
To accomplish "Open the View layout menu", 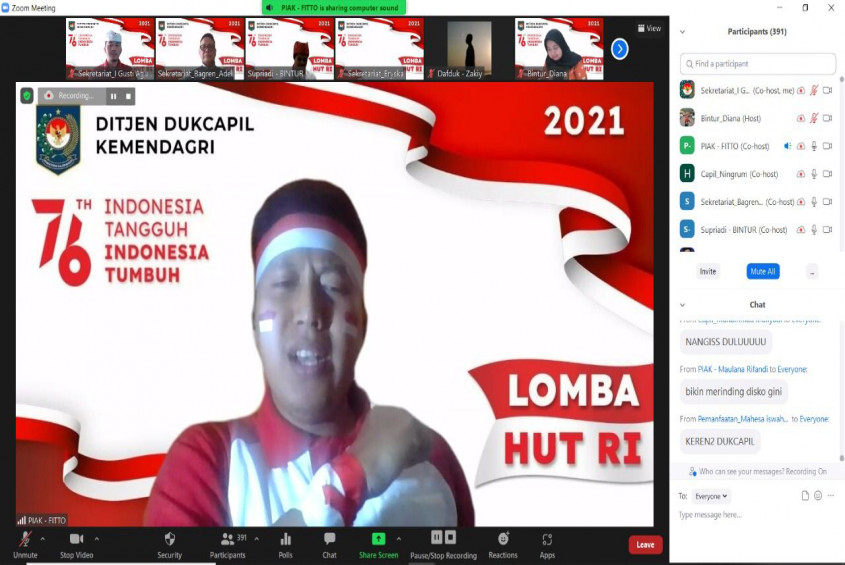I will 649,28.
